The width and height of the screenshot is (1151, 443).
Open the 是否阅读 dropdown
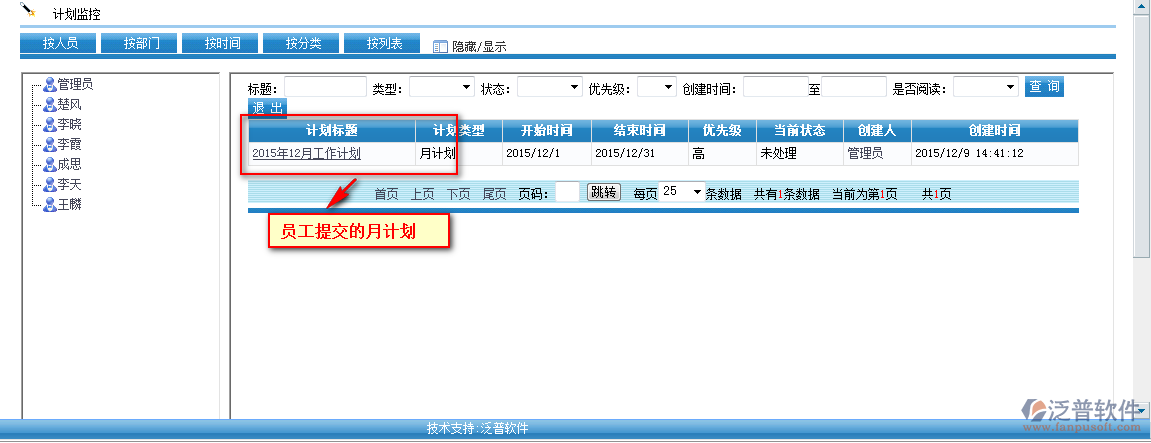[x=985, y=88]
